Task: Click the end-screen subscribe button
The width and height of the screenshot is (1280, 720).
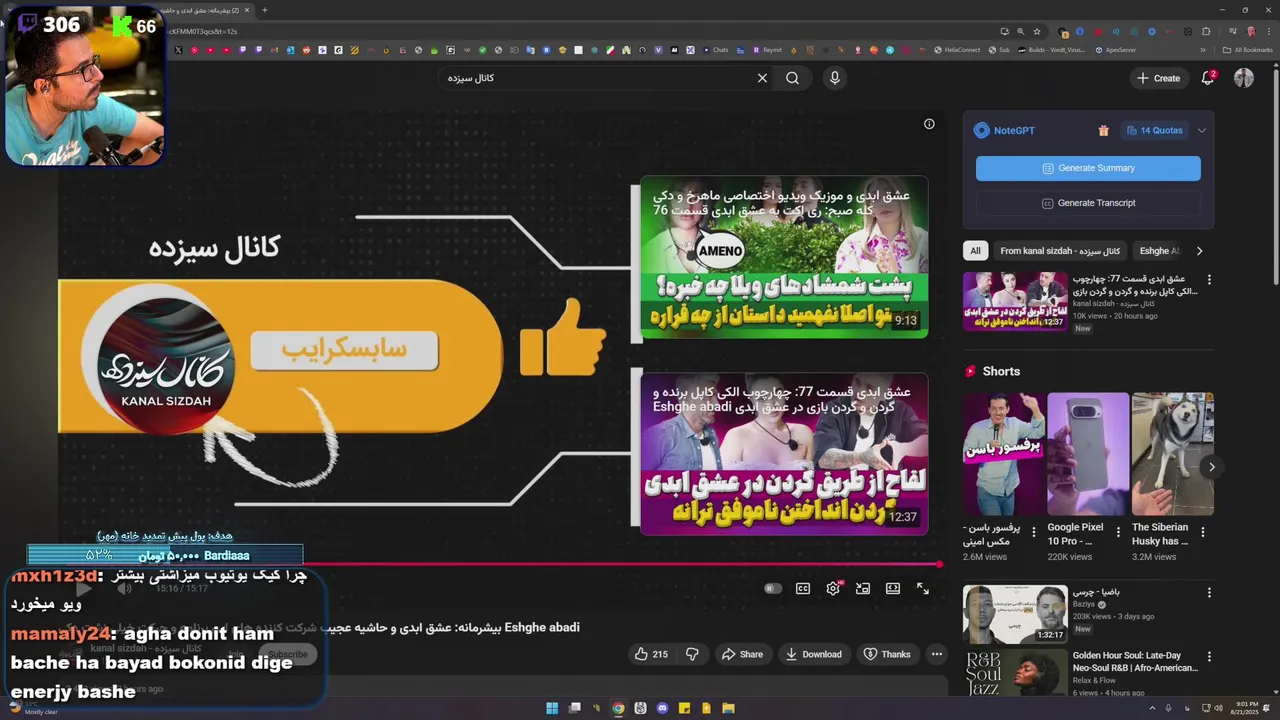Action: [x=344, y=350]
